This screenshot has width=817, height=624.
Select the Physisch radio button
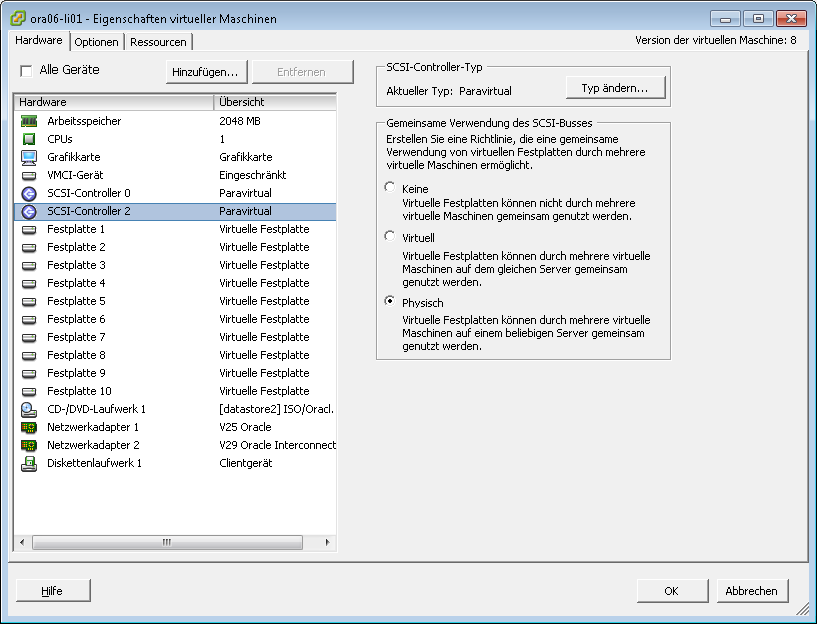(390, 302)
